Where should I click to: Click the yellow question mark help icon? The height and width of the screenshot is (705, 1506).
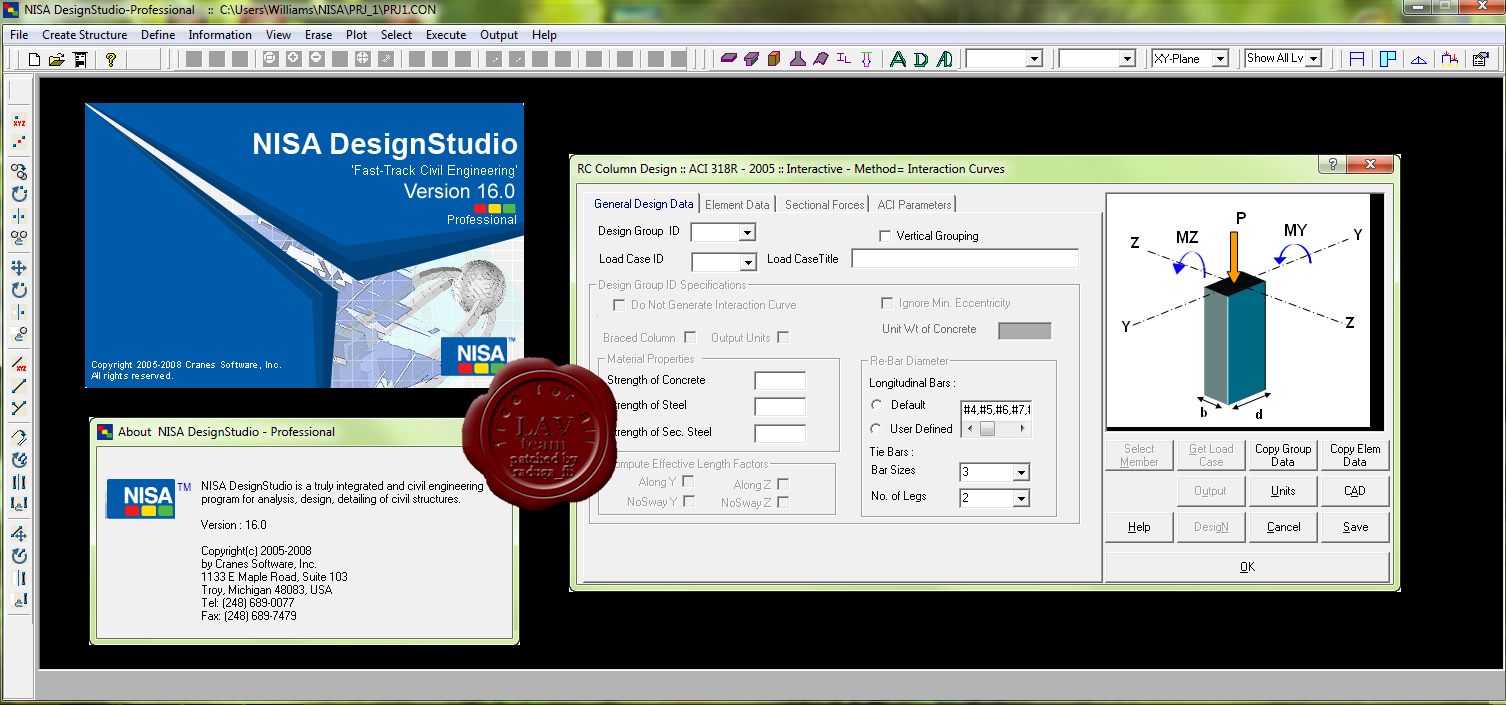(111, 59)
